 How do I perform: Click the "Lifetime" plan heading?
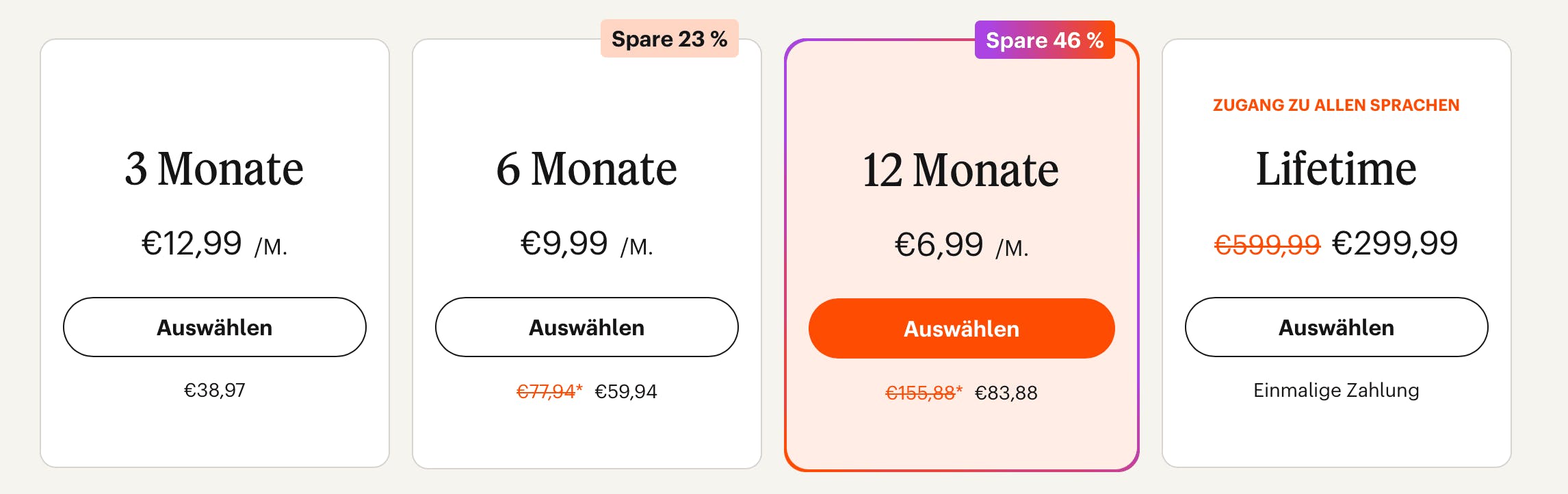[1336, 168]
